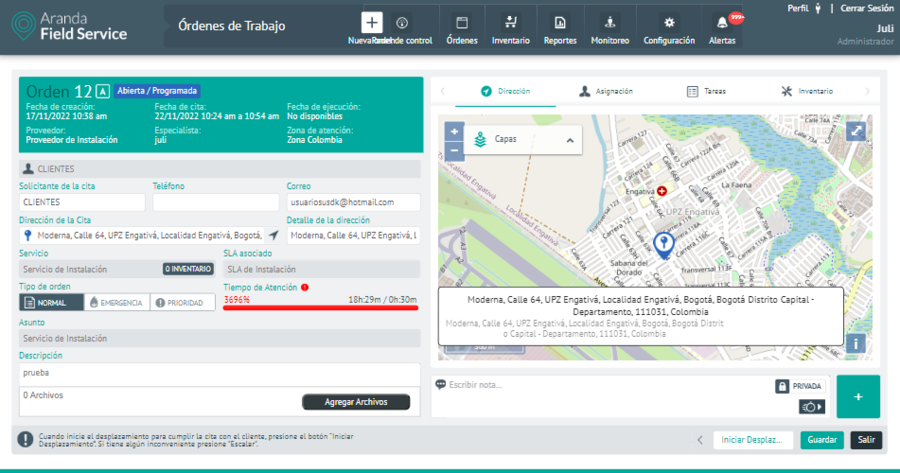900x473 pixels.
Task: Click the green add note button
Action: pos(858,397)
